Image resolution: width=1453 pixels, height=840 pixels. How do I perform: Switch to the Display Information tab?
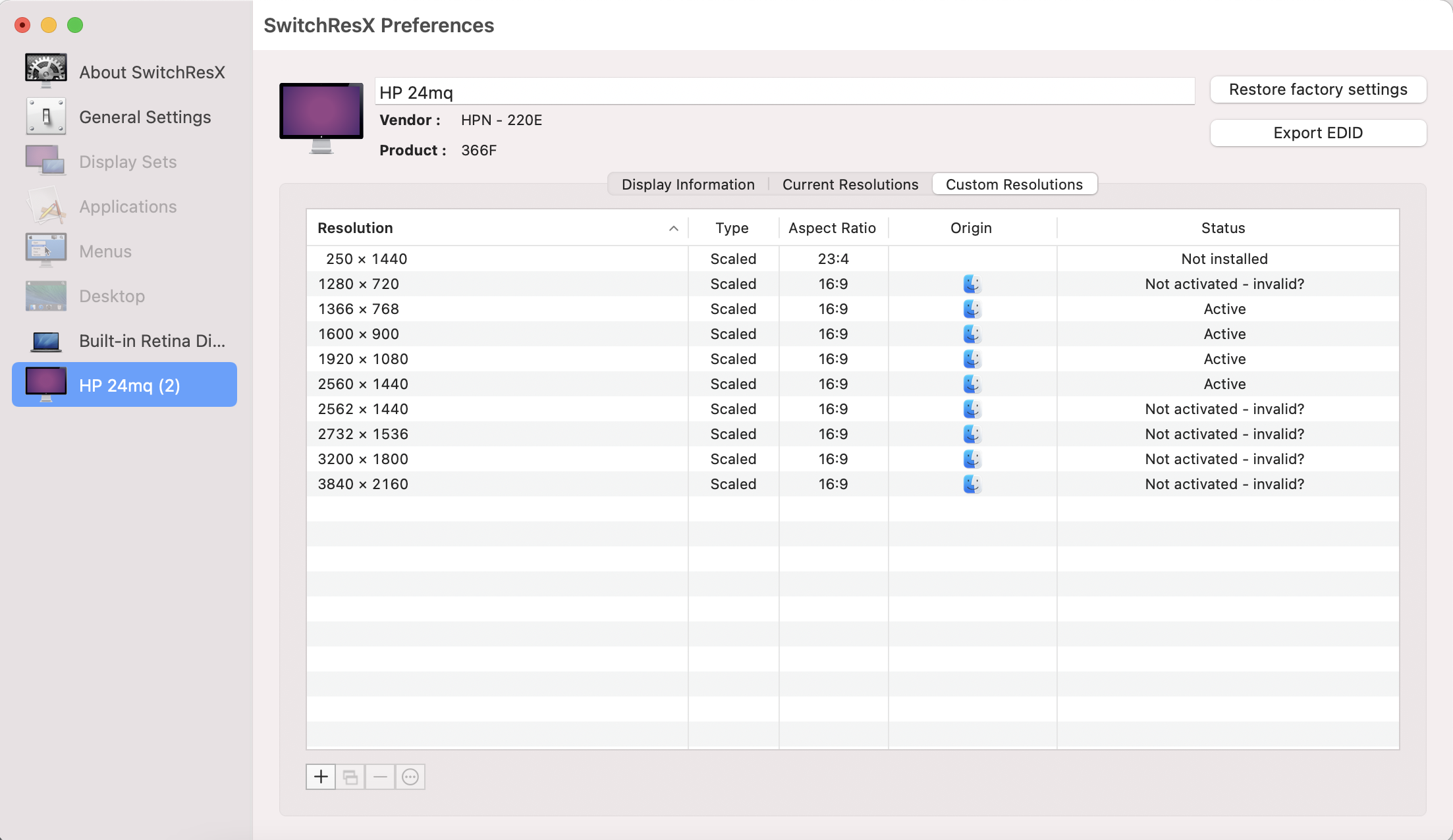coord(688,184)
